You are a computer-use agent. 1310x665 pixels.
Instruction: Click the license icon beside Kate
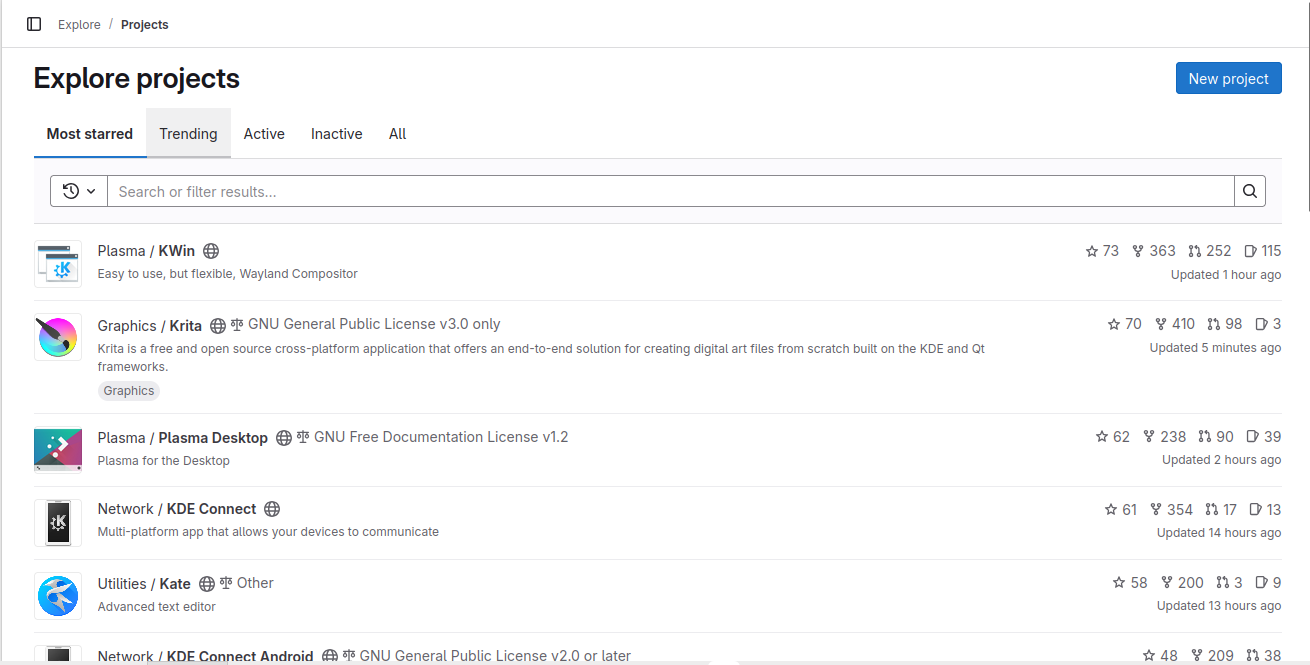227,582
